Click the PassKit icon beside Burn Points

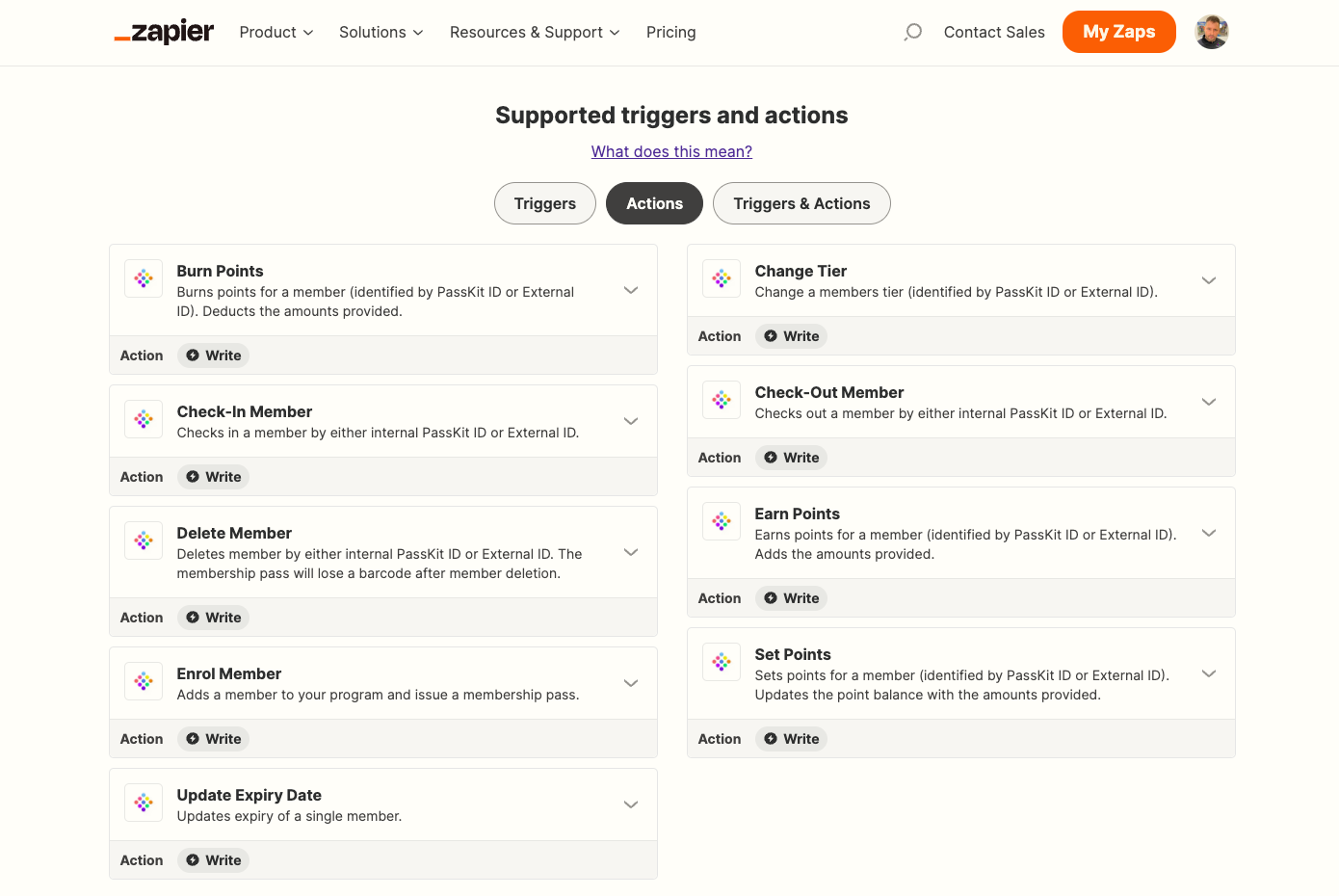[x=144, y=278]
